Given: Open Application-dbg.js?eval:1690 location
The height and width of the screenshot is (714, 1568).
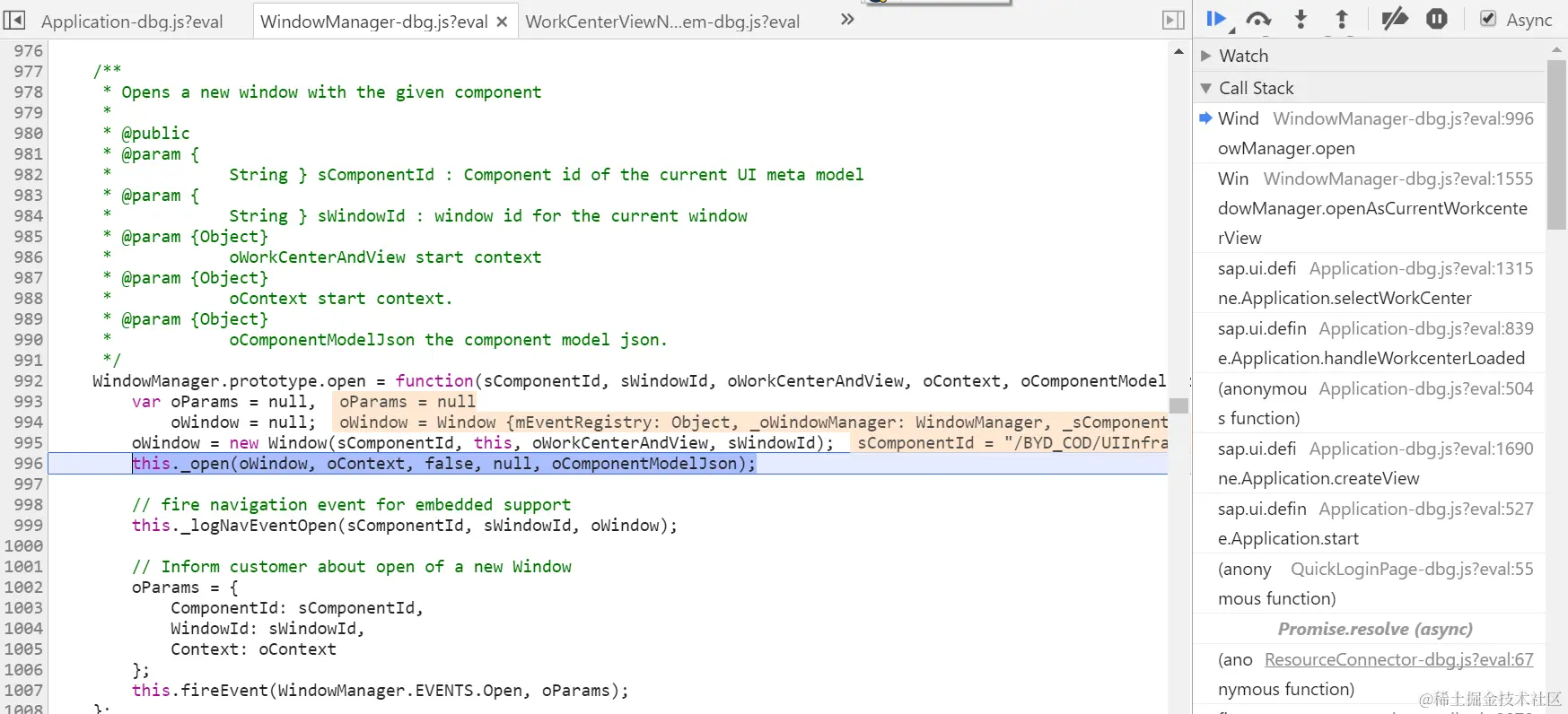Looking at the screenshot, I should pos(1421,448).
